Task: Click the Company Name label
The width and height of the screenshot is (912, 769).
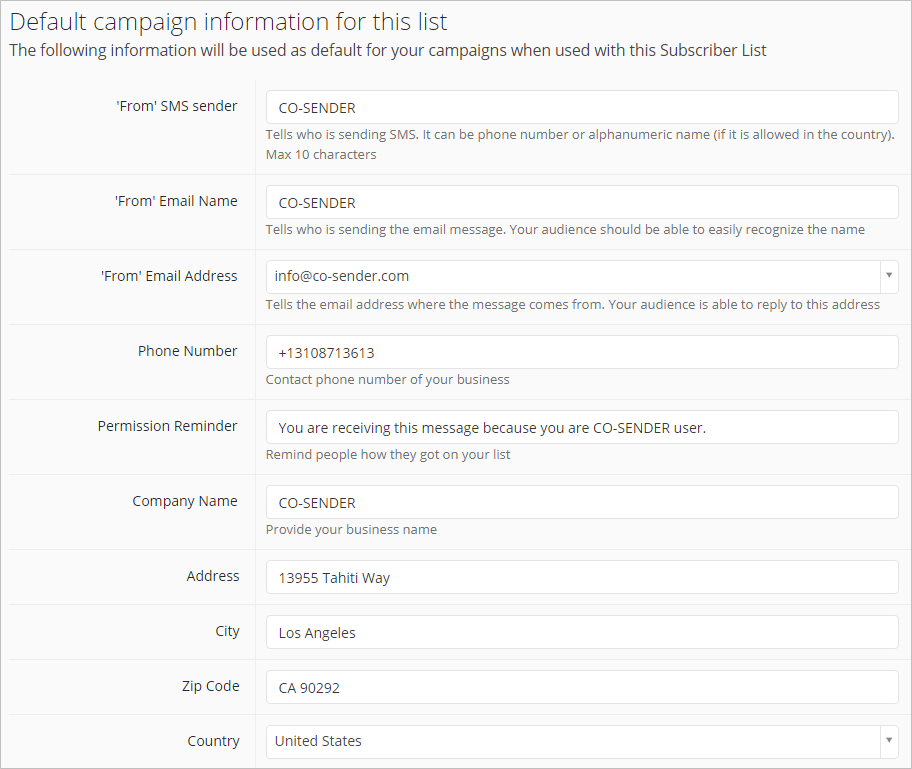Action: (185, 501)
